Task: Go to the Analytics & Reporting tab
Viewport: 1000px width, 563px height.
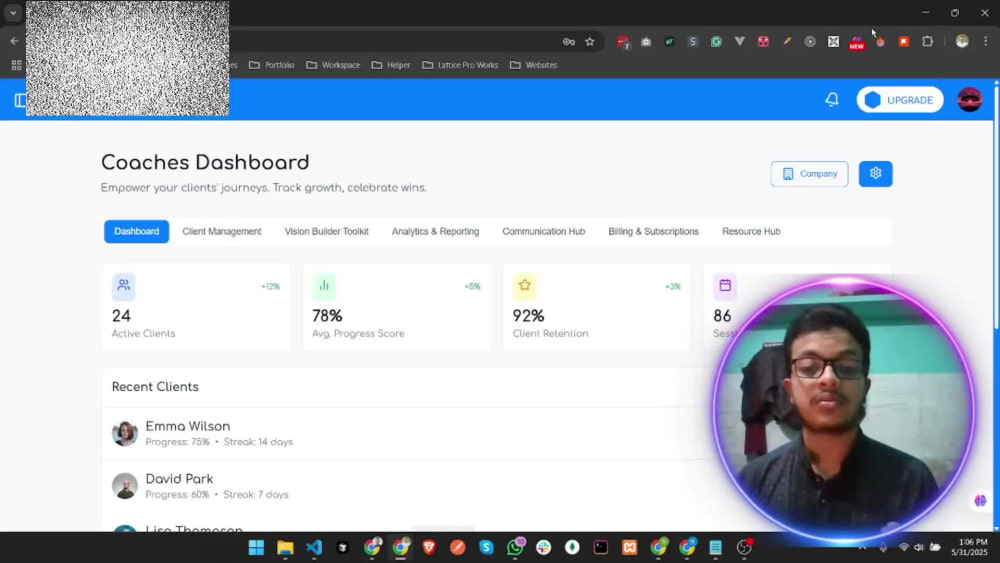Action: coord(436,231)
